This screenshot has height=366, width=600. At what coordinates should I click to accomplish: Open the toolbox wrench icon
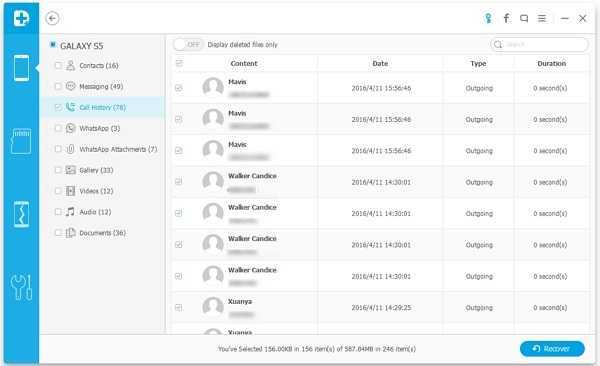[21, 287]
